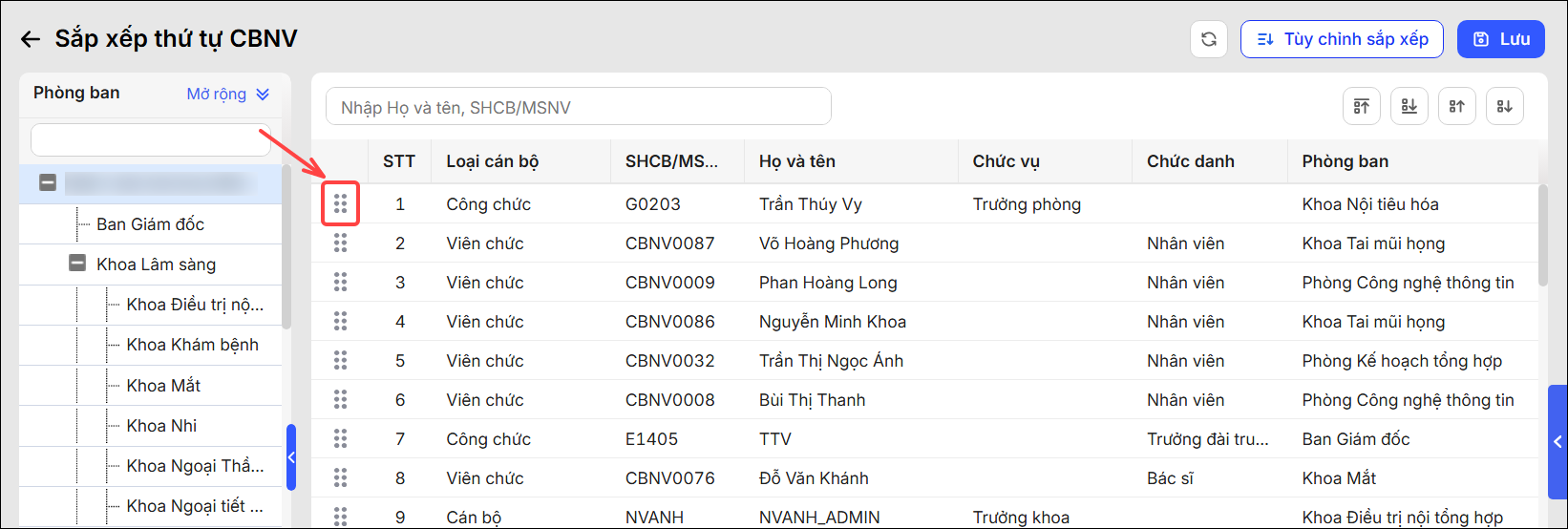This screenshot has width=1568, height=529.
Task: Collapse the Khoa Lâm sàng tree node
Action: click(78, 264)
